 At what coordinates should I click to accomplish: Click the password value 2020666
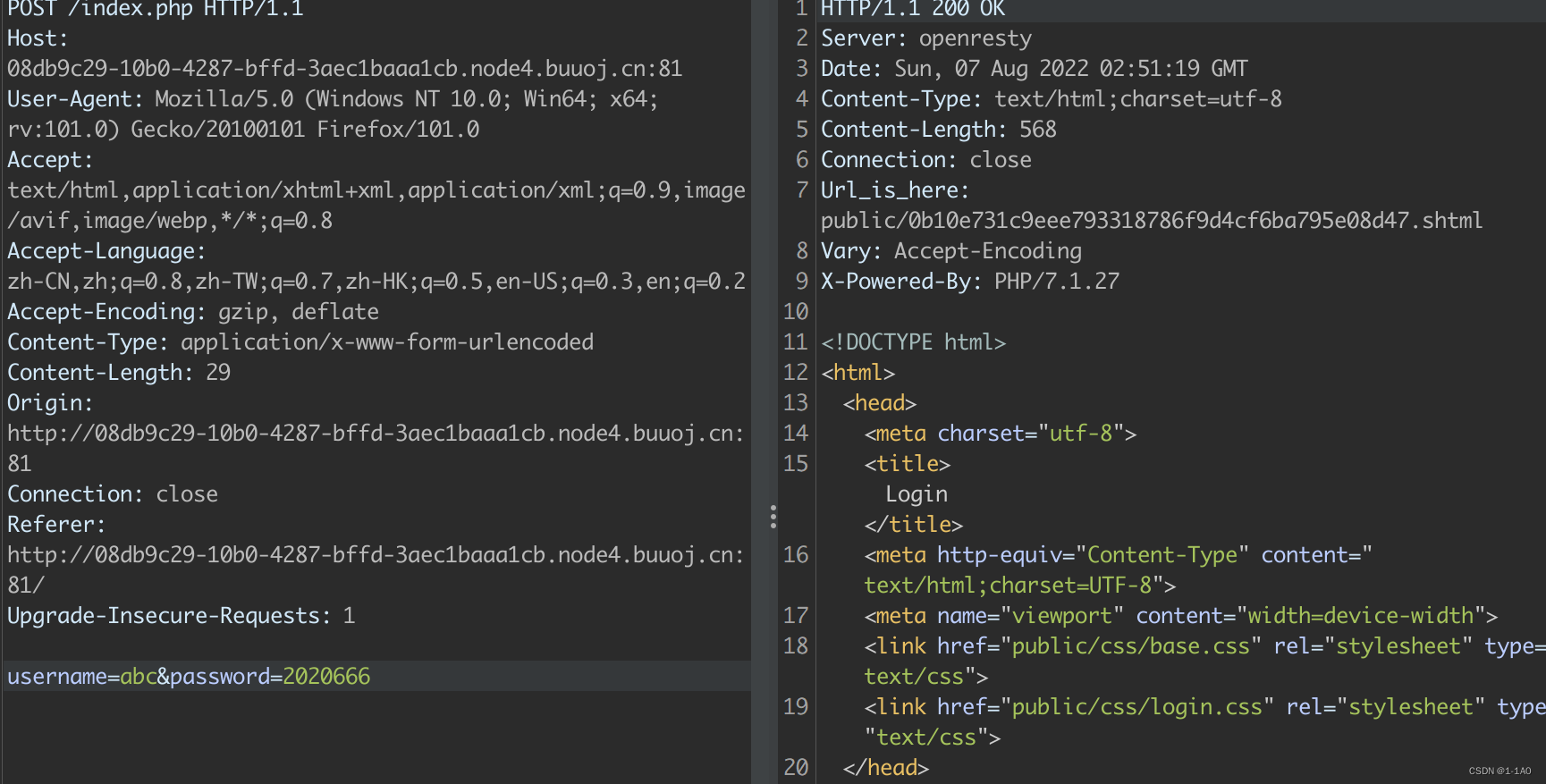tap(325, 677)
